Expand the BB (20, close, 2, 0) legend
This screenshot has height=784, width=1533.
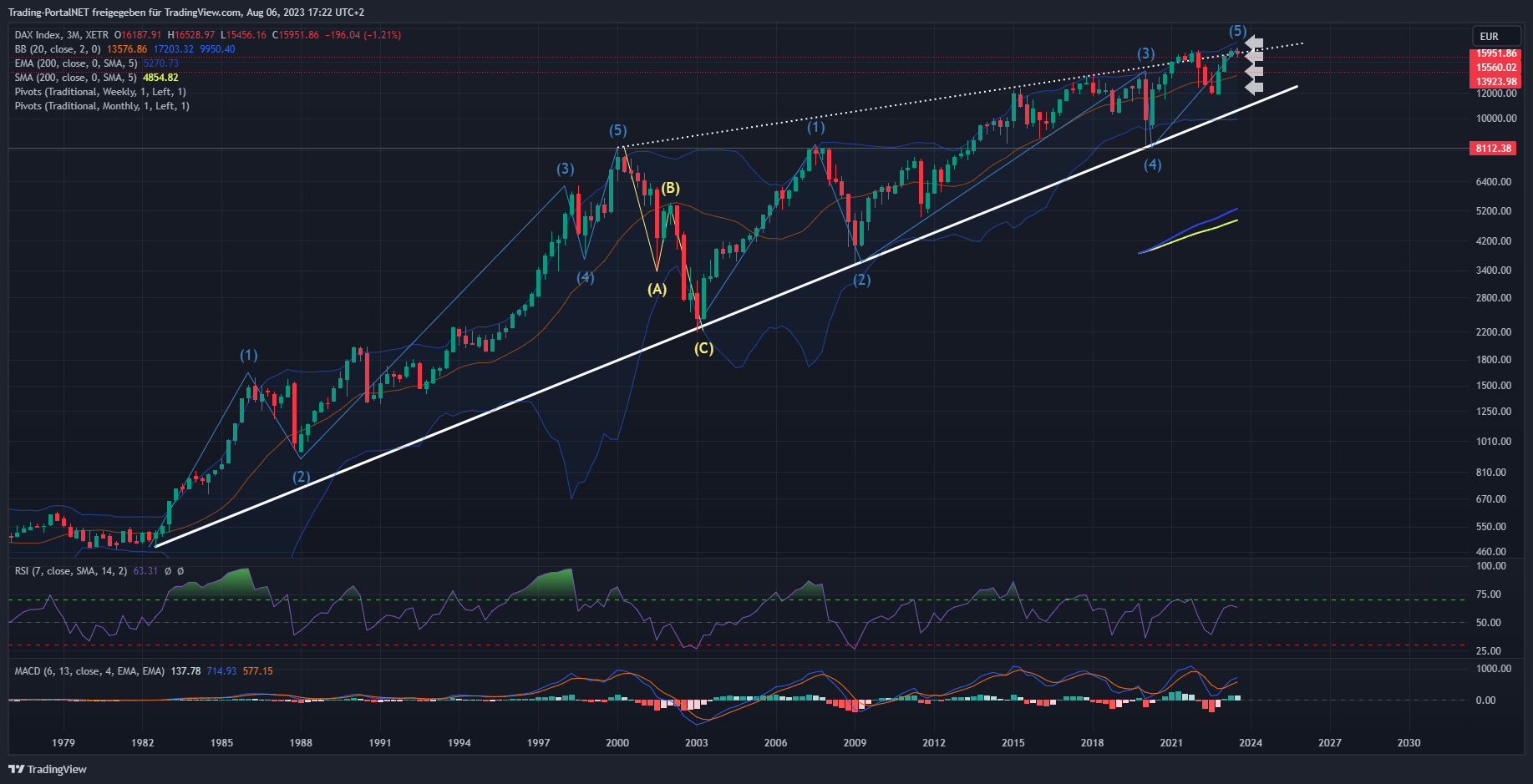tap(58, 49)
